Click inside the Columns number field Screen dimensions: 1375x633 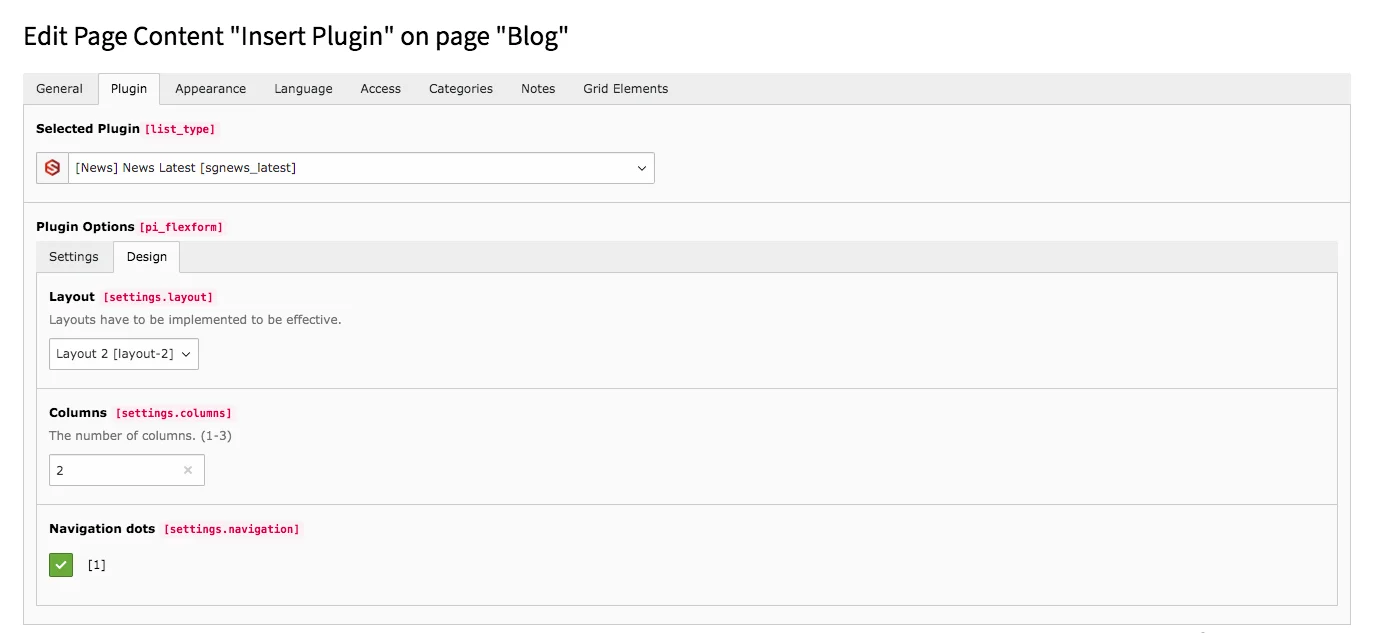(110, 470)
